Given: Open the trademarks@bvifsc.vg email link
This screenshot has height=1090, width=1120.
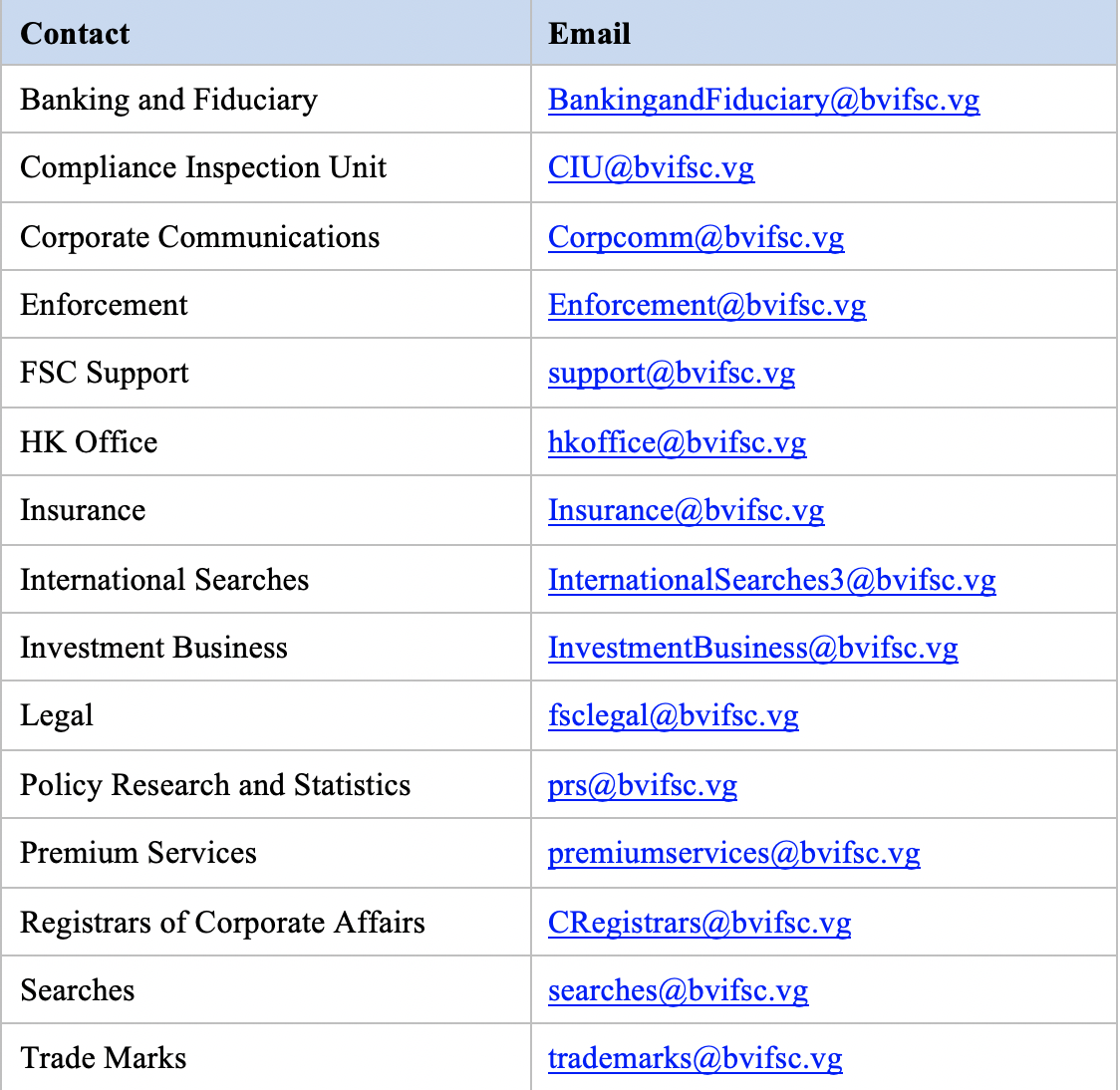Looking at the screenshot, I should (x=695, y=1058).
